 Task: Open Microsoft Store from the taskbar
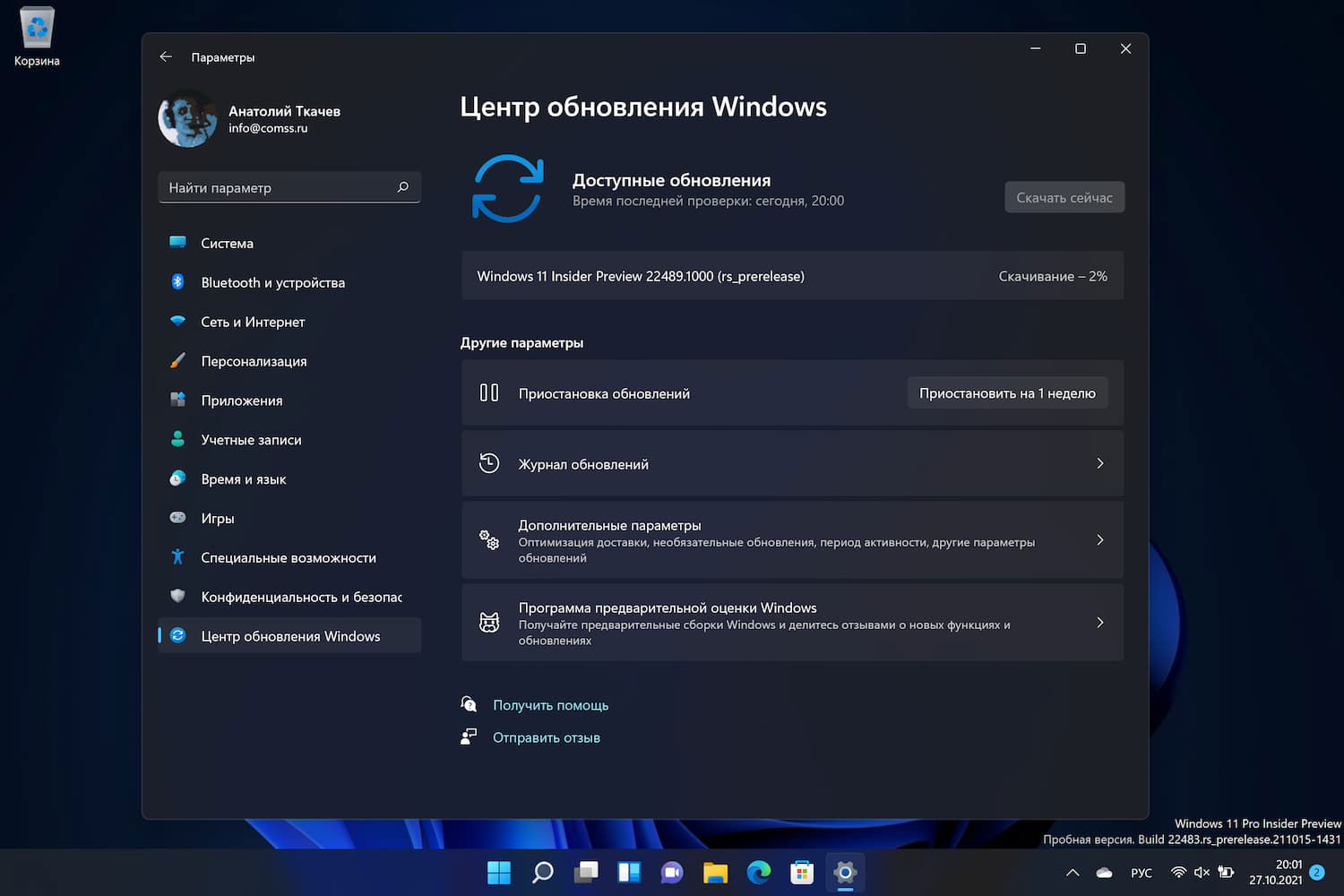pos(801,872)
